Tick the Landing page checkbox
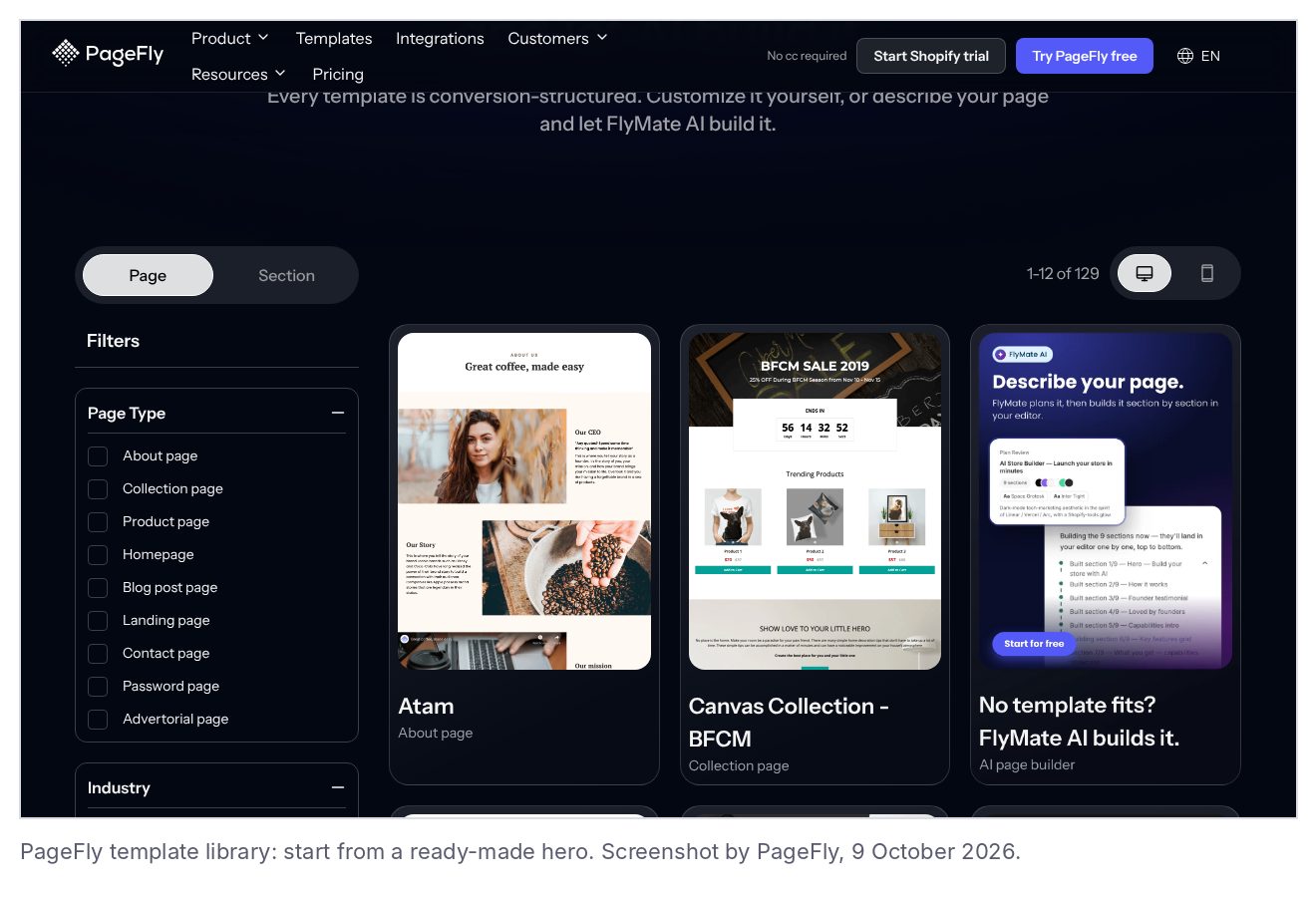This screenshot has width=1316, height=897. pos(98,621)
